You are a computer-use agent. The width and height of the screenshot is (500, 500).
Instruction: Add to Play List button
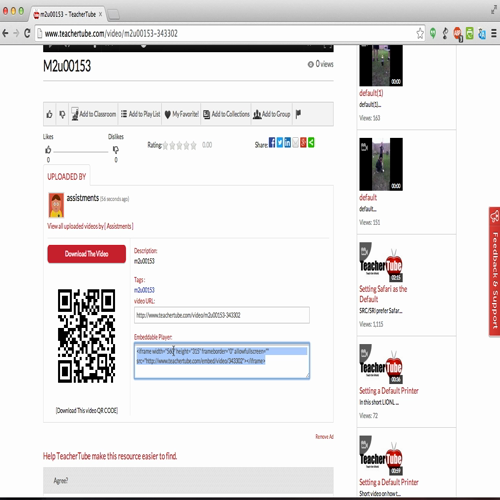[140, 114]
